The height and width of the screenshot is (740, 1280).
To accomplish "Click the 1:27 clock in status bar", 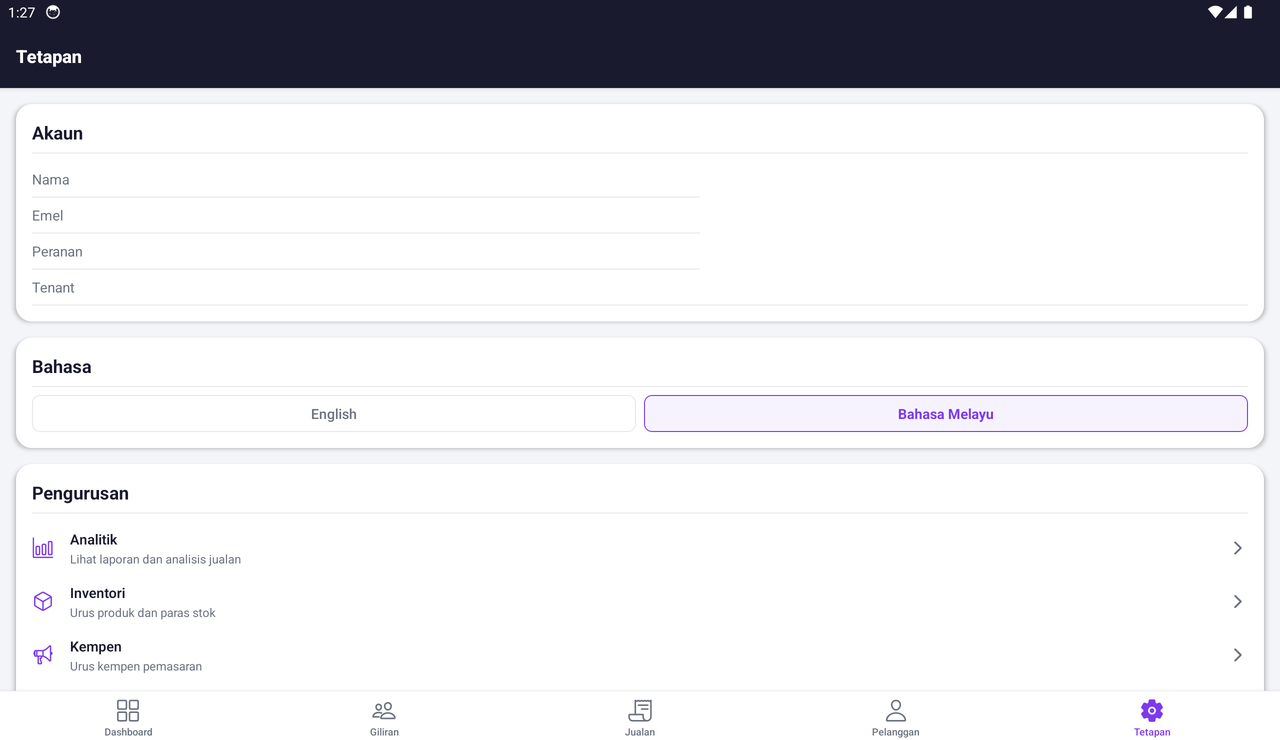I will (x=22, y=13).
